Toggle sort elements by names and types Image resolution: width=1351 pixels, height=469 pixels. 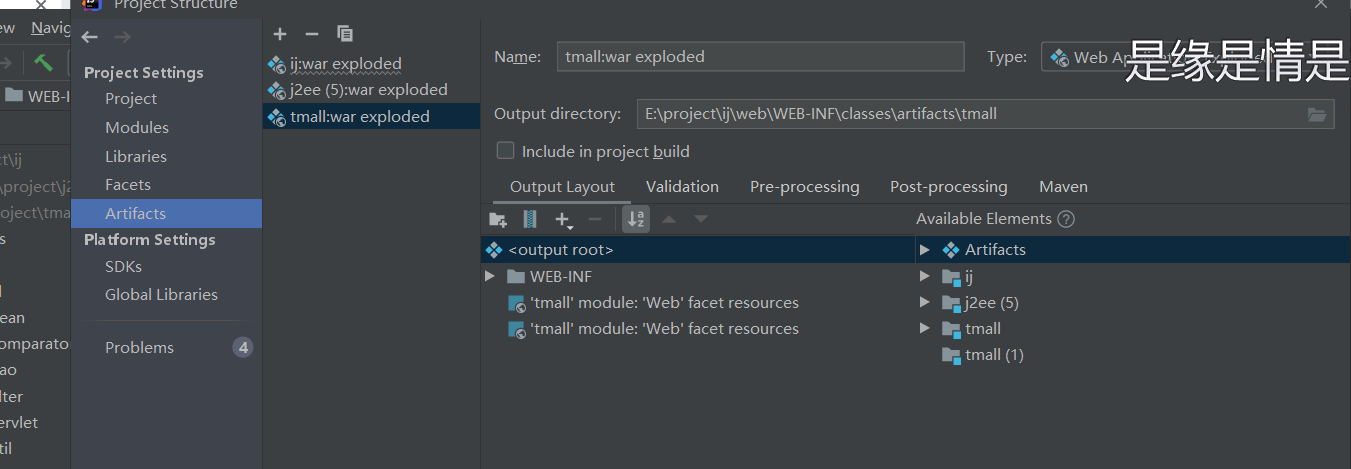(635, 219)
